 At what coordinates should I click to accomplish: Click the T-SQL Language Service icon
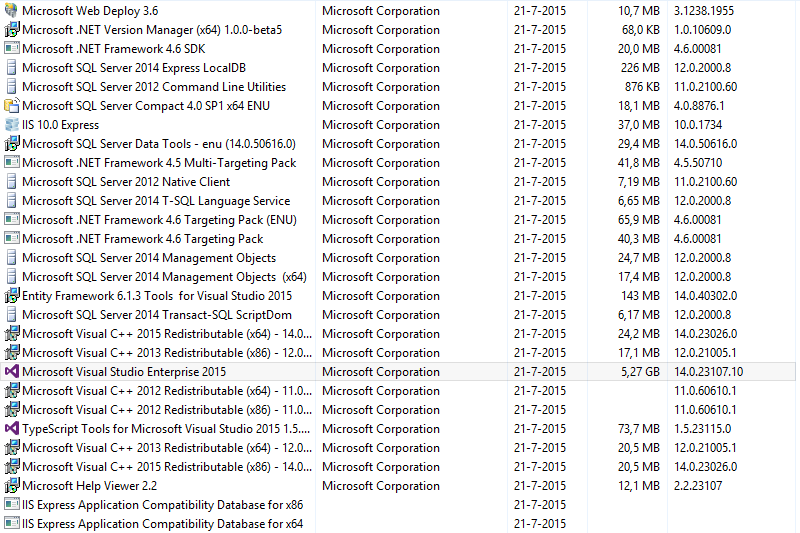click(12, 200)
